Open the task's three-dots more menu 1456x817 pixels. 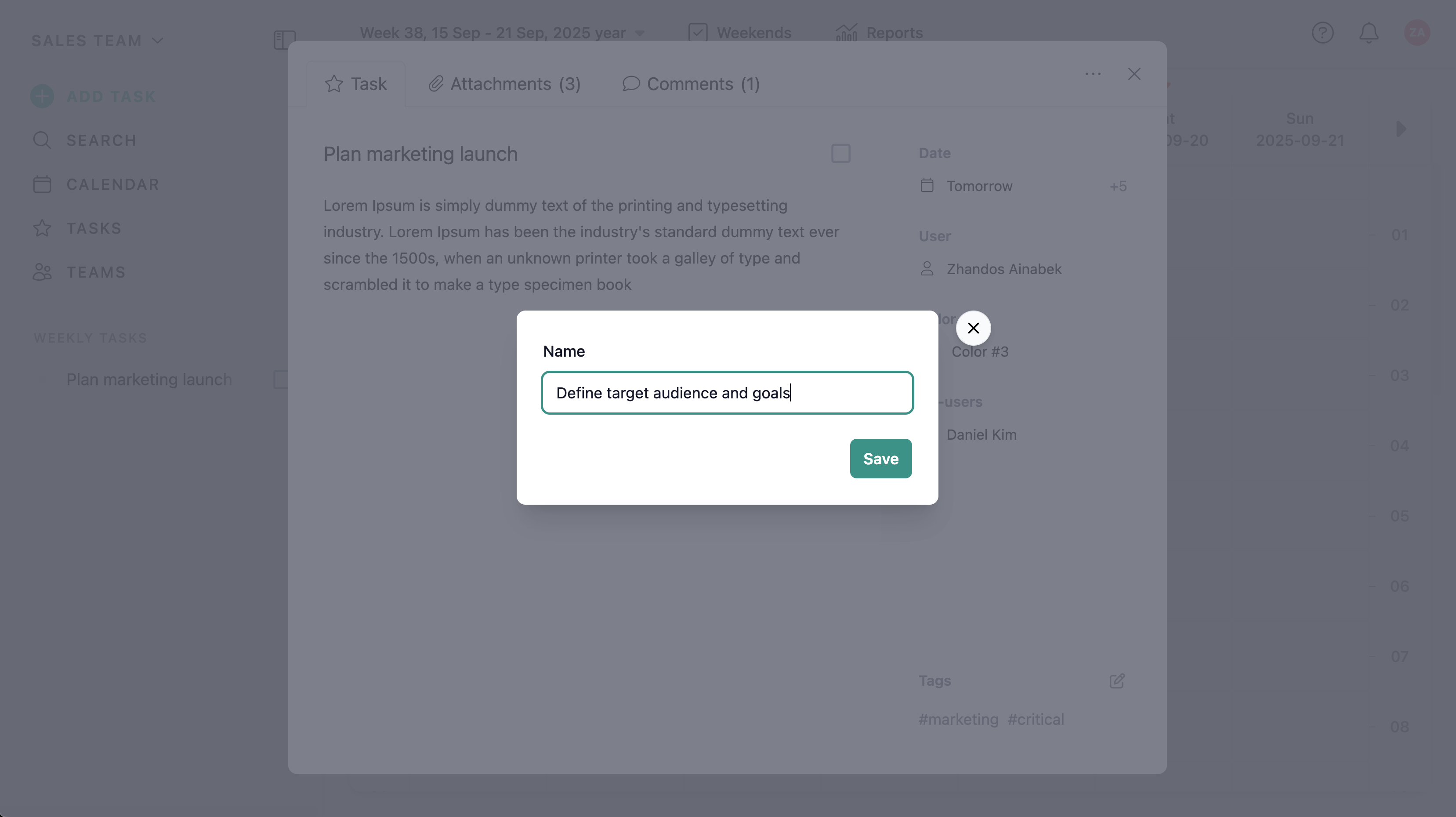1093,74
